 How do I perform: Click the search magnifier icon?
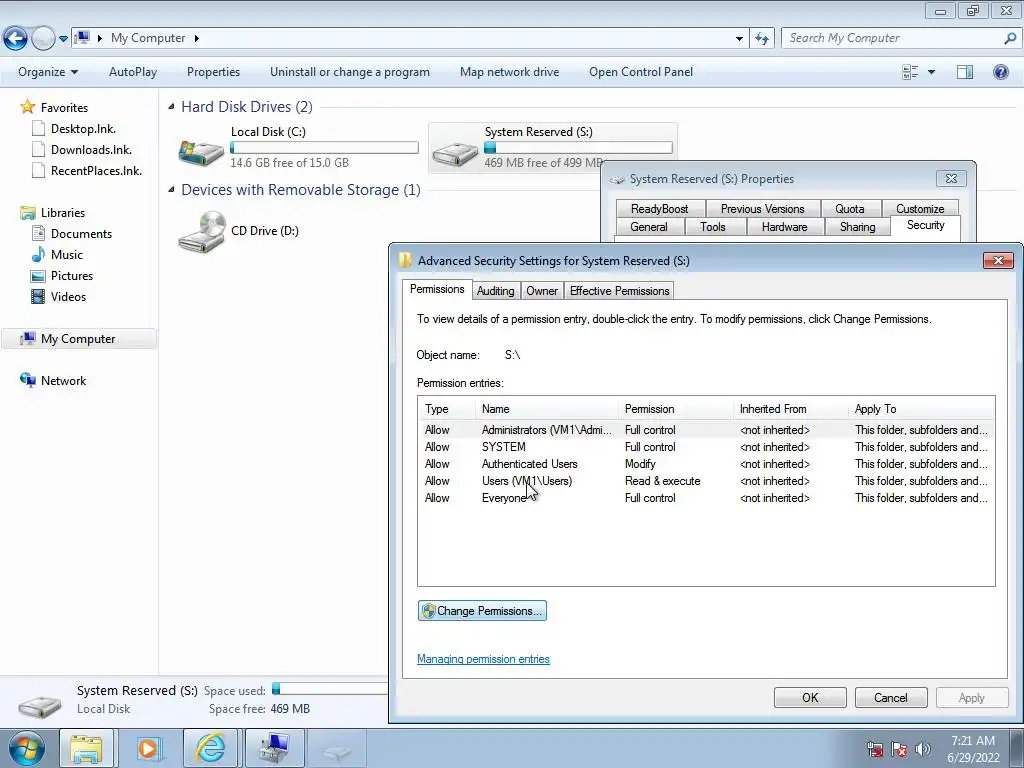coord(1010,38)
